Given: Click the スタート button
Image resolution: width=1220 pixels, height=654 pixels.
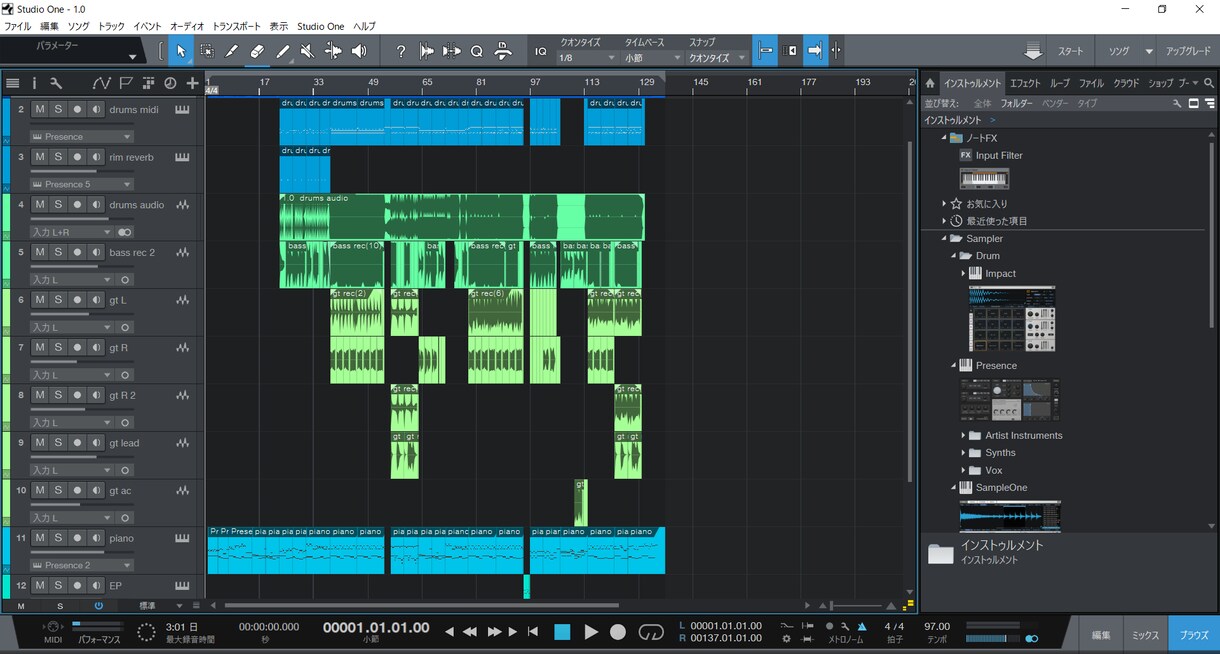Looking at the screenshot, I should click(x=1071, y=51).
